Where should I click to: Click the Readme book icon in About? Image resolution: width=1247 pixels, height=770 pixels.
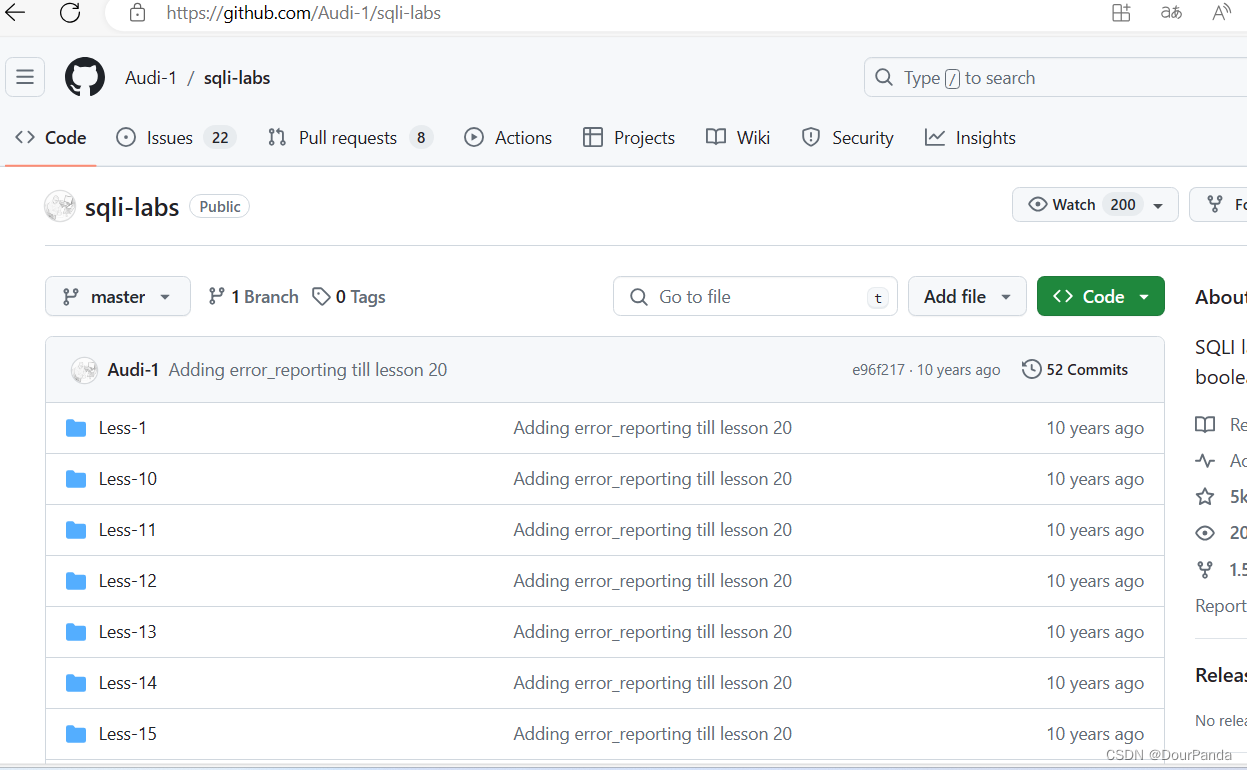[x=1206, y=425]
